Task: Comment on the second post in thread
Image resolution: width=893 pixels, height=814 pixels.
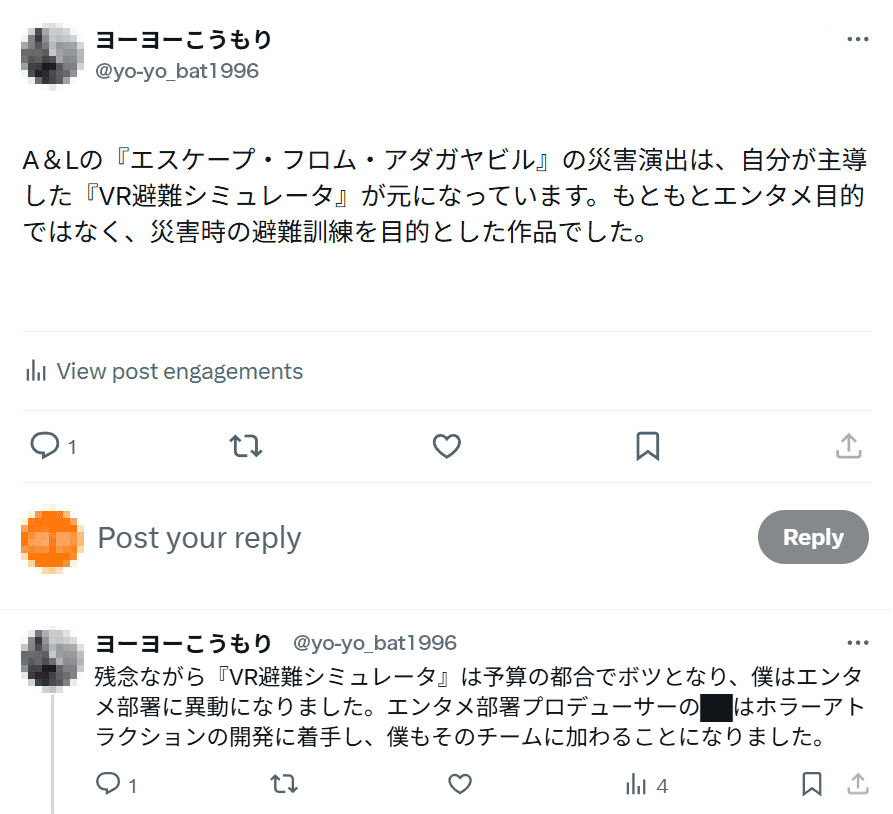Action: [x=108, y=784]
